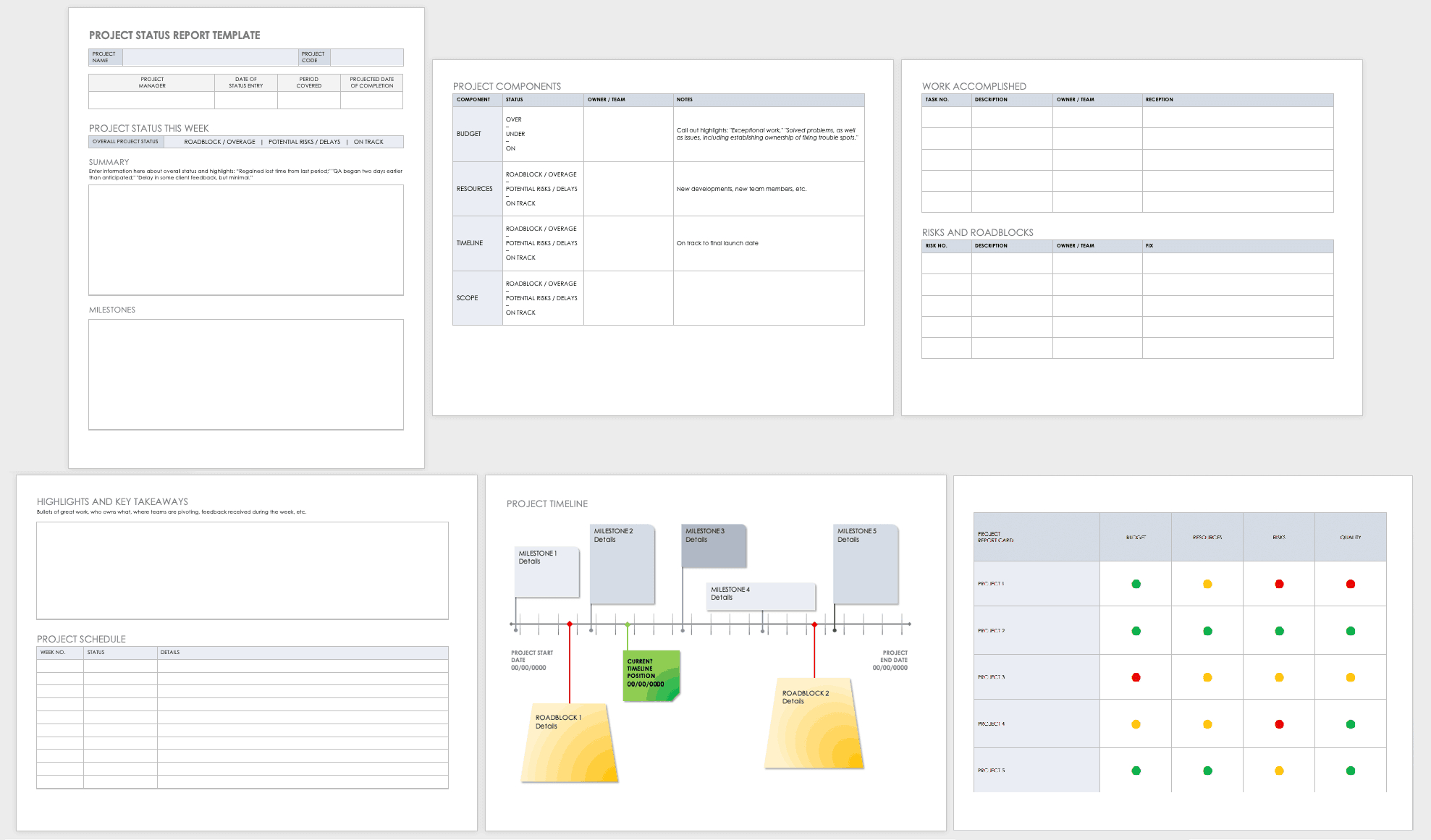Select the red risk indicator for Project 1

click(x=1278, y=584)
